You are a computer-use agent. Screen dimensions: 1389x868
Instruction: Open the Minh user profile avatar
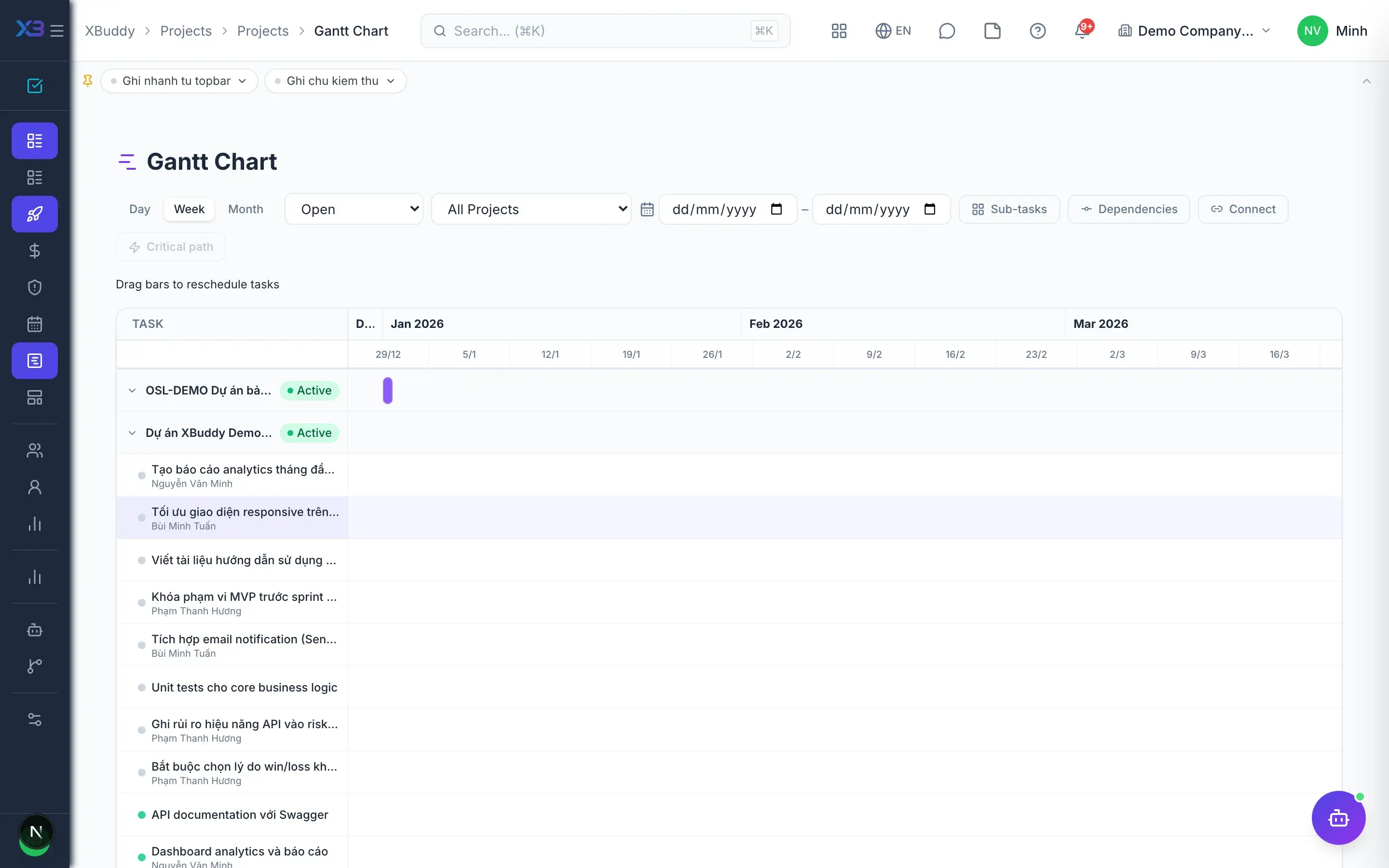(1312, 31)
